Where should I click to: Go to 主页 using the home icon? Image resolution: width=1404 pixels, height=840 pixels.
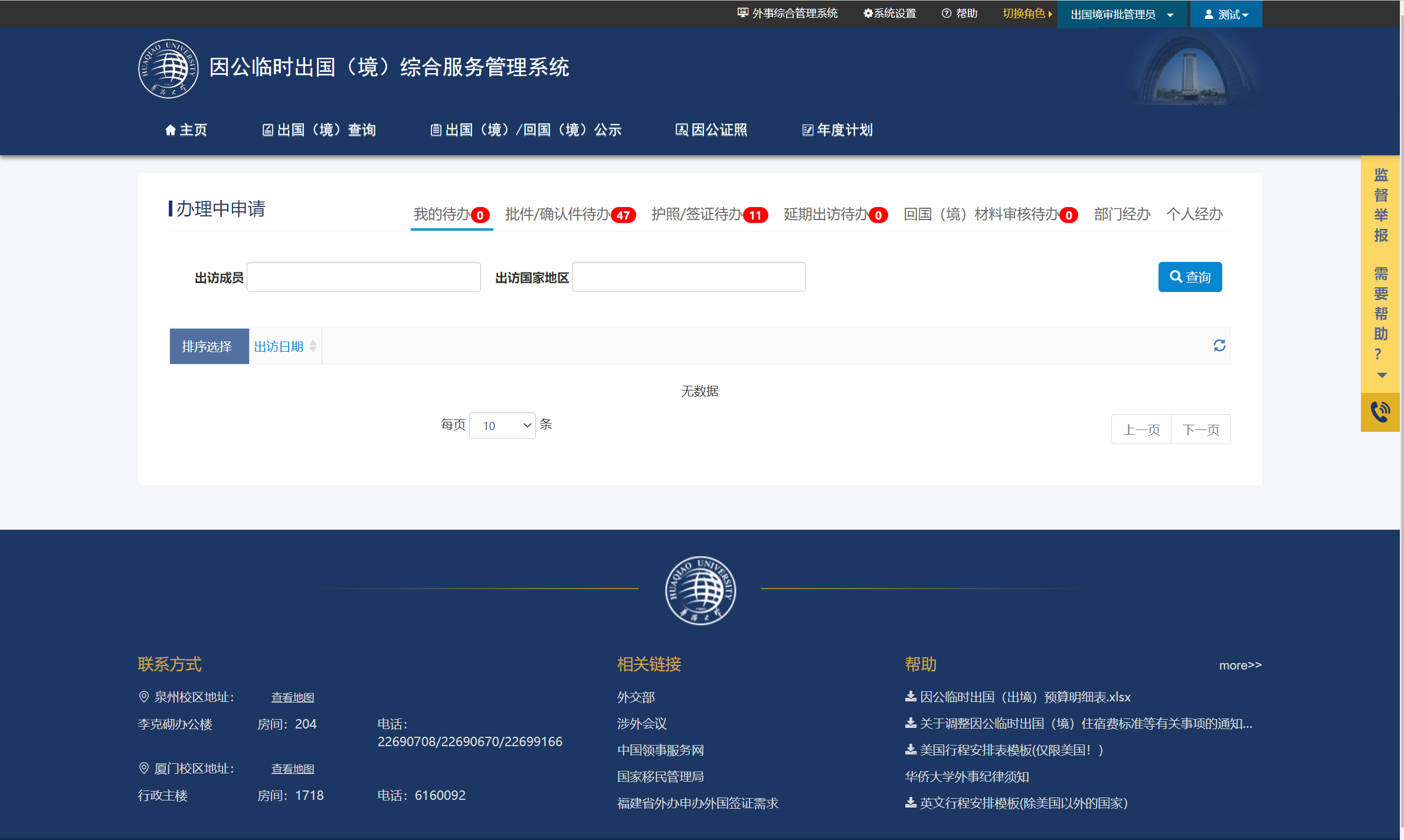(x=171, y=130)
